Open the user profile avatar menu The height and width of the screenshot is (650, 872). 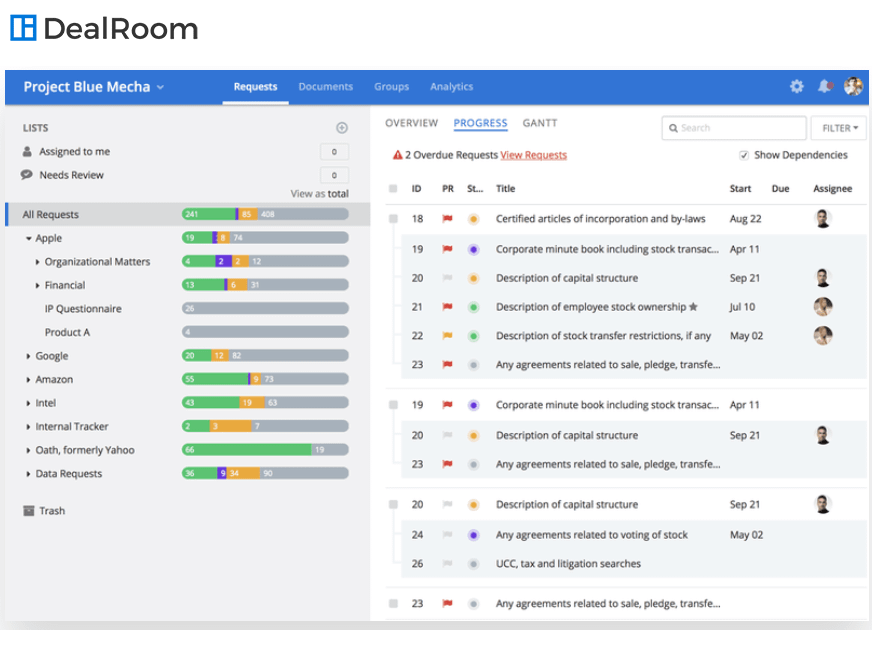853,86
